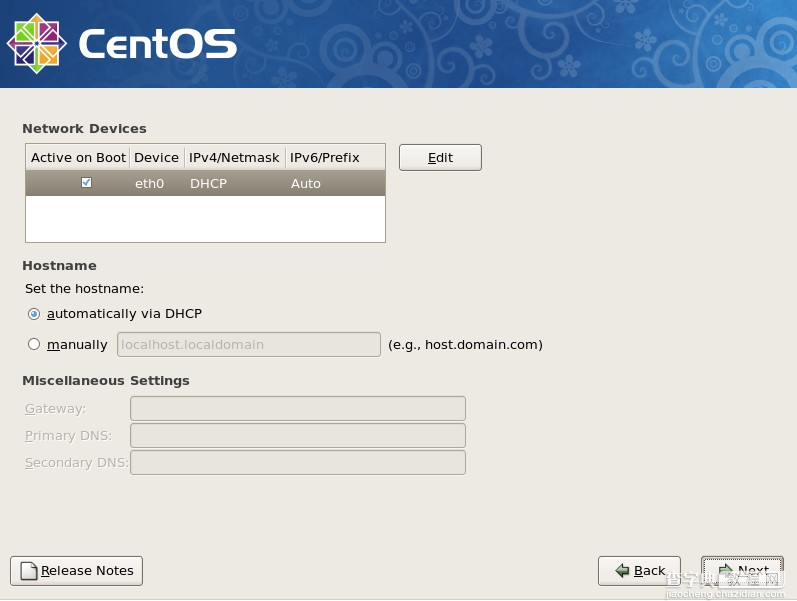
Task: Click the IPv6/Prefix column header
Action: [335, 158]
